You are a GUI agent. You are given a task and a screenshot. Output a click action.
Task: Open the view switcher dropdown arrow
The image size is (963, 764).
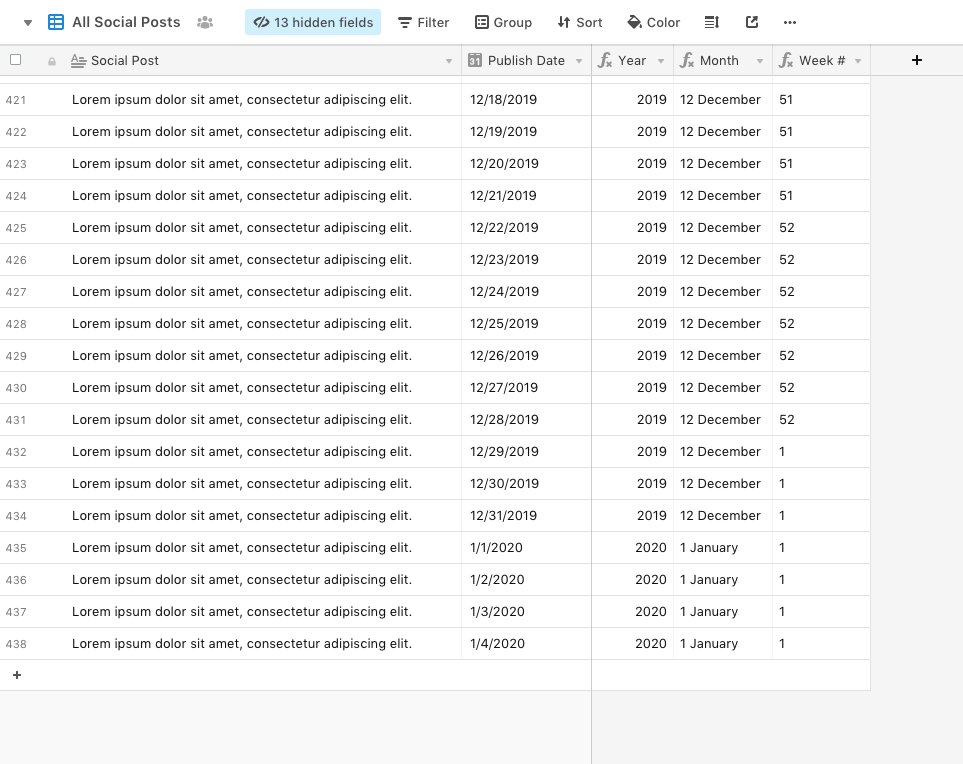[28, 23]
